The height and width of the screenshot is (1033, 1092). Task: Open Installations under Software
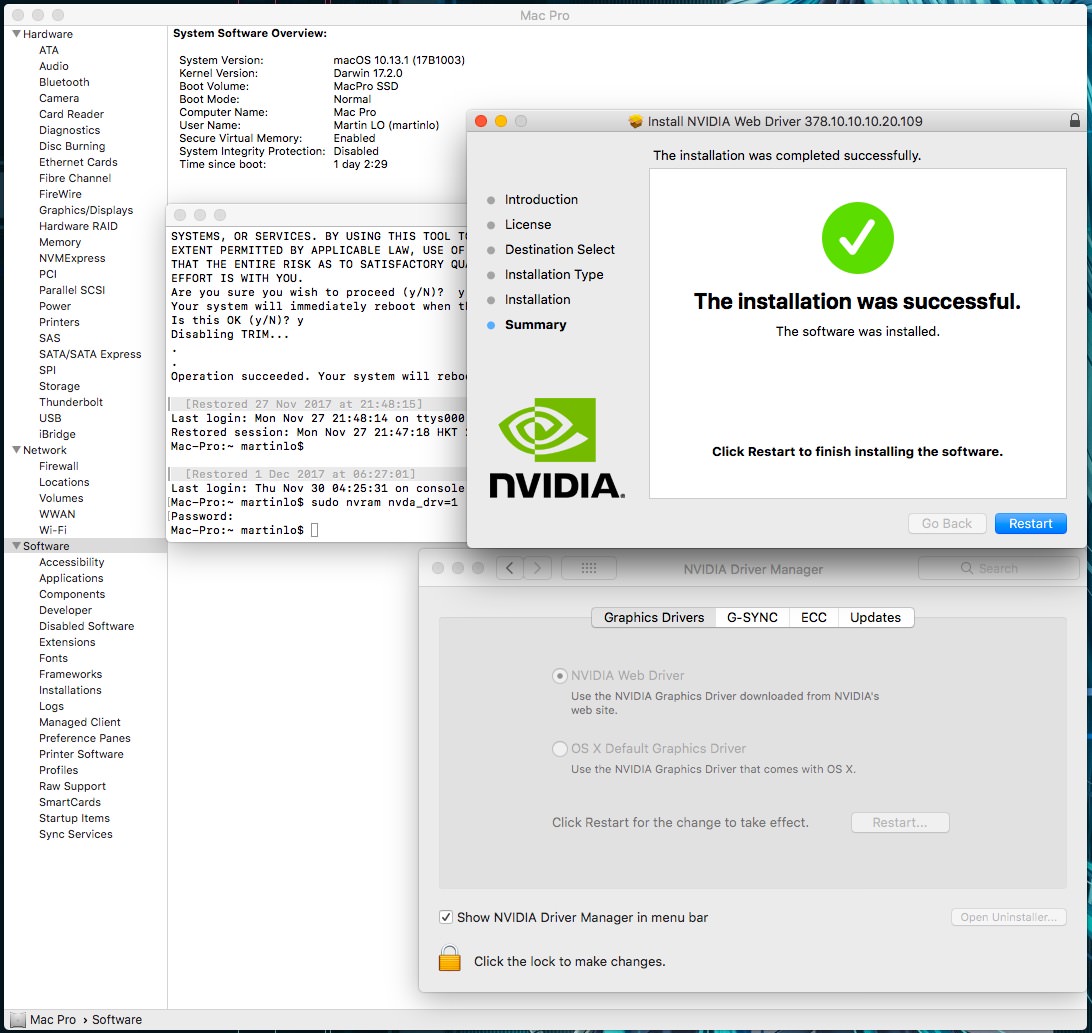(x=70, y=690)
